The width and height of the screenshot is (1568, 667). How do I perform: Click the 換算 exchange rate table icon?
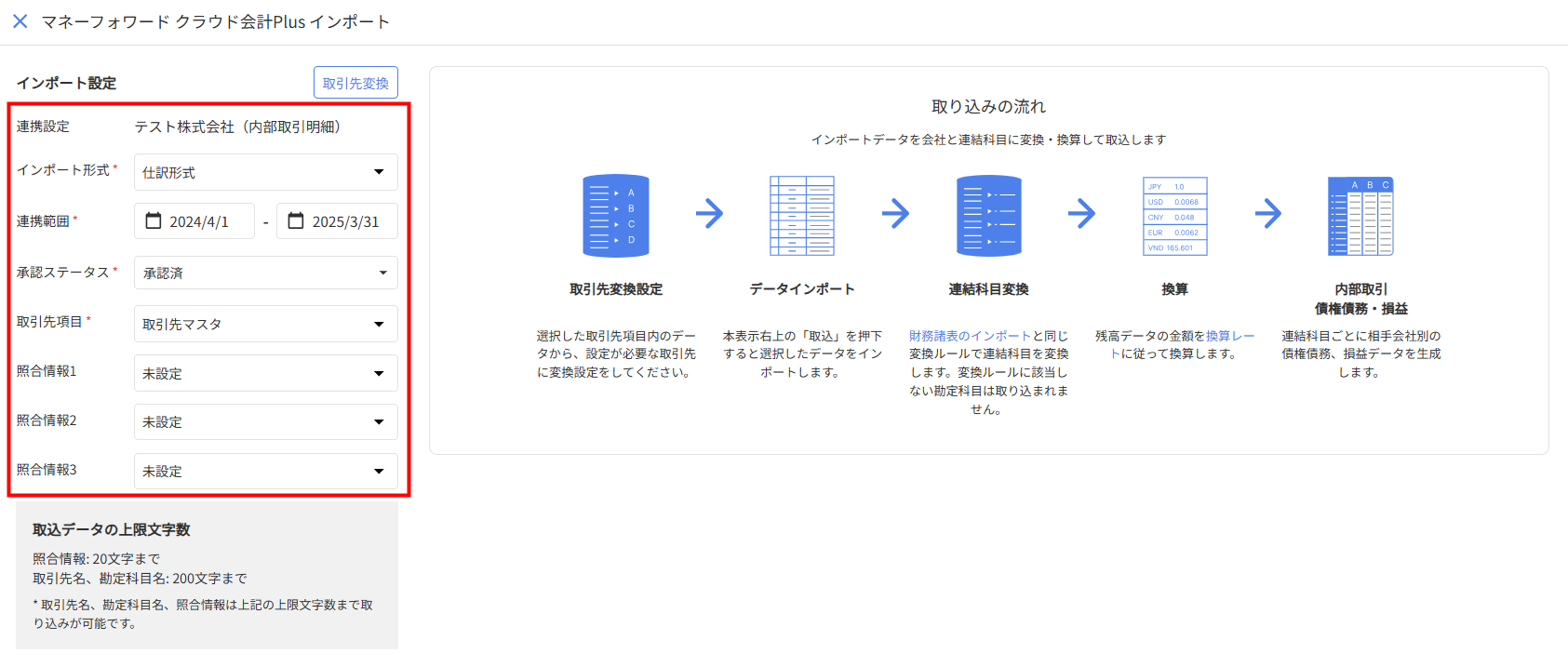(x=1174, y=216)
